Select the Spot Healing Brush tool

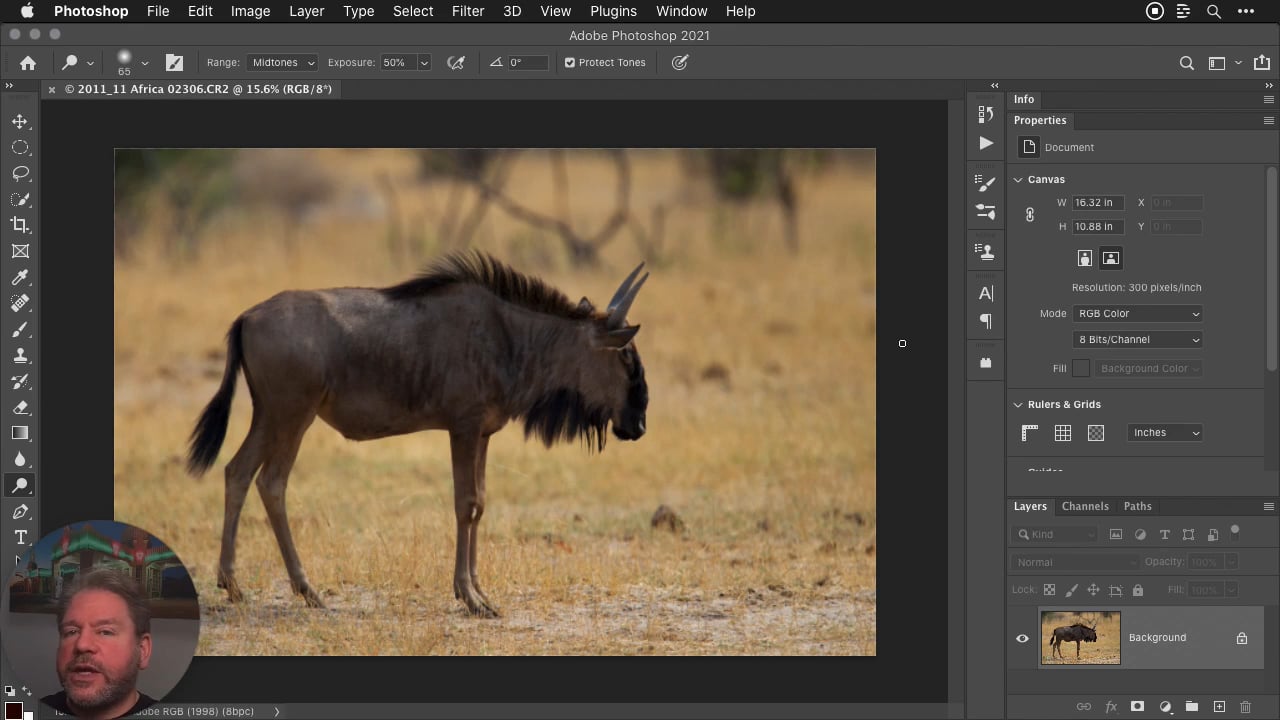tap(20, 303)
